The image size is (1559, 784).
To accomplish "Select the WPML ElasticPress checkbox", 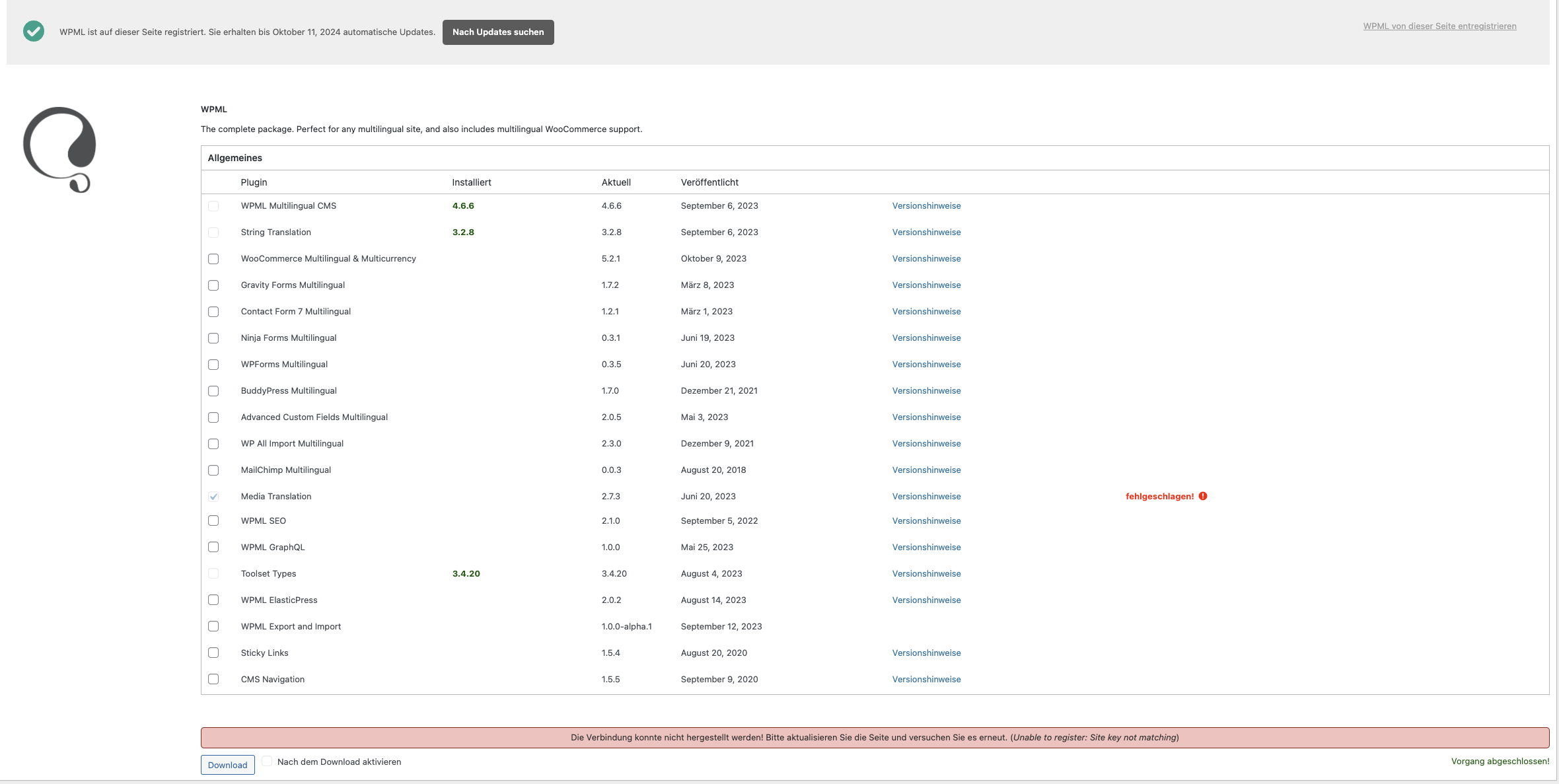I will 213,600.
